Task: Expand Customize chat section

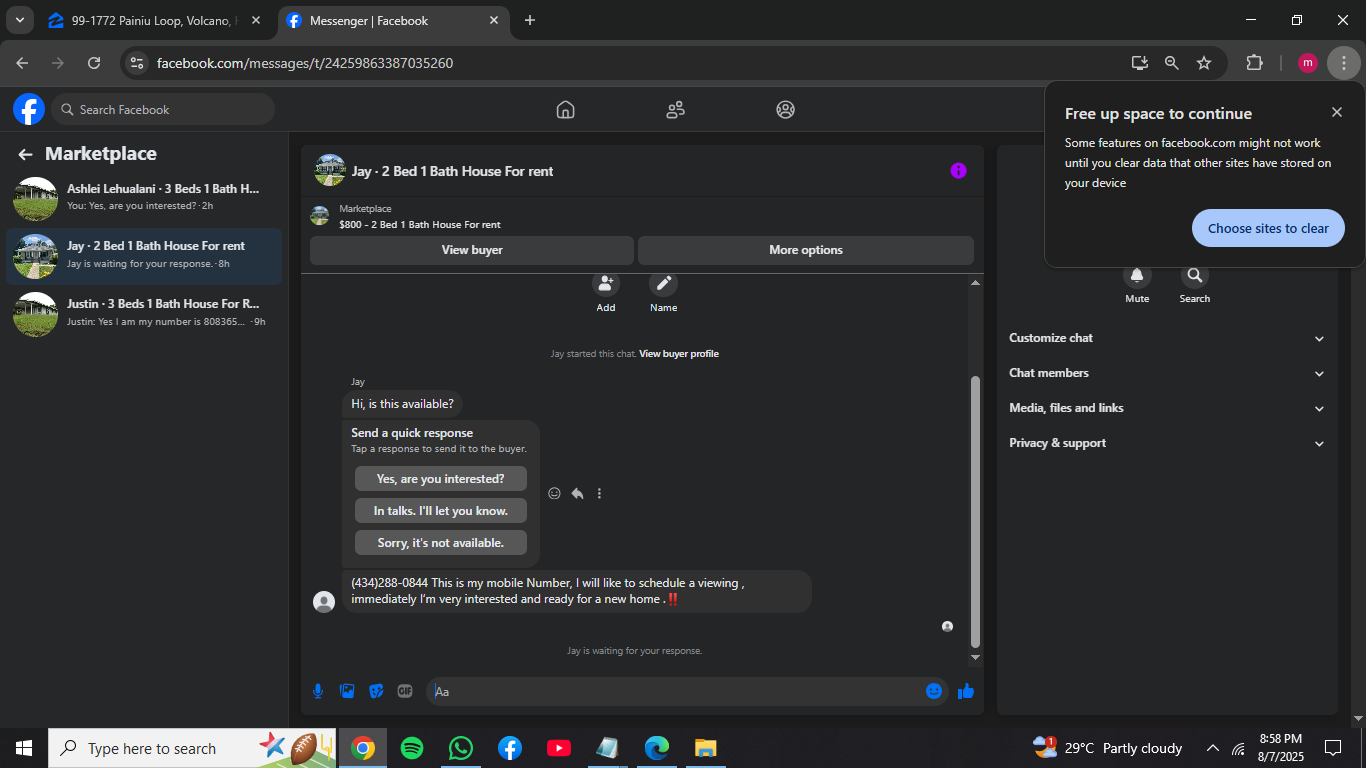Action: (1167, 338)
